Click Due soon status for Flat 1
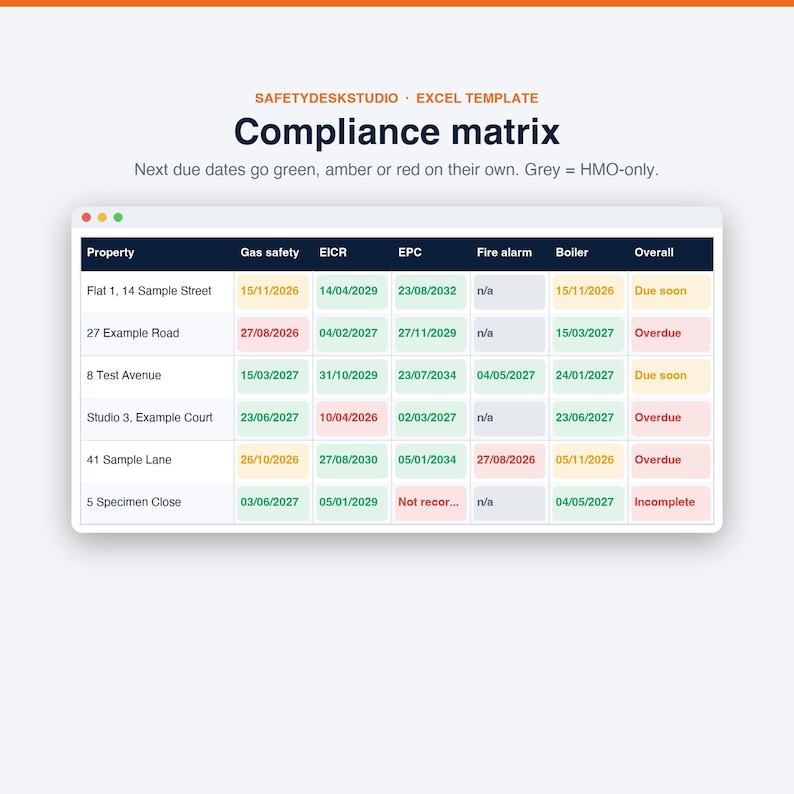 click(x=671, y=292)
